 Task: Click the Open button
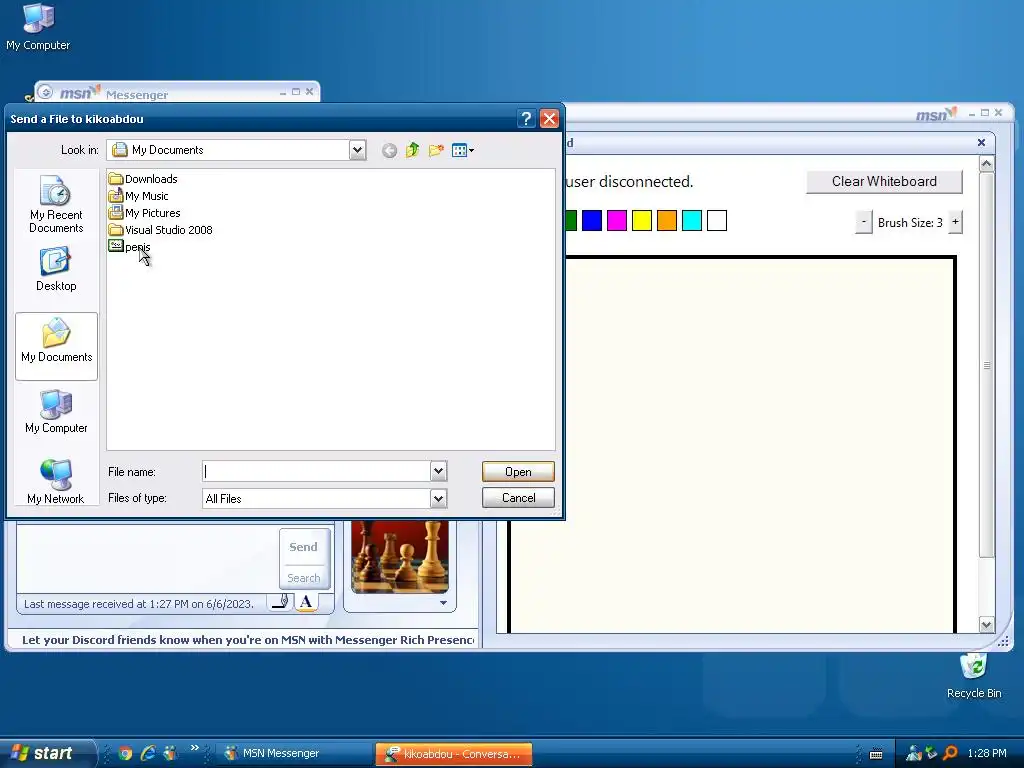[x=518, y=472]
